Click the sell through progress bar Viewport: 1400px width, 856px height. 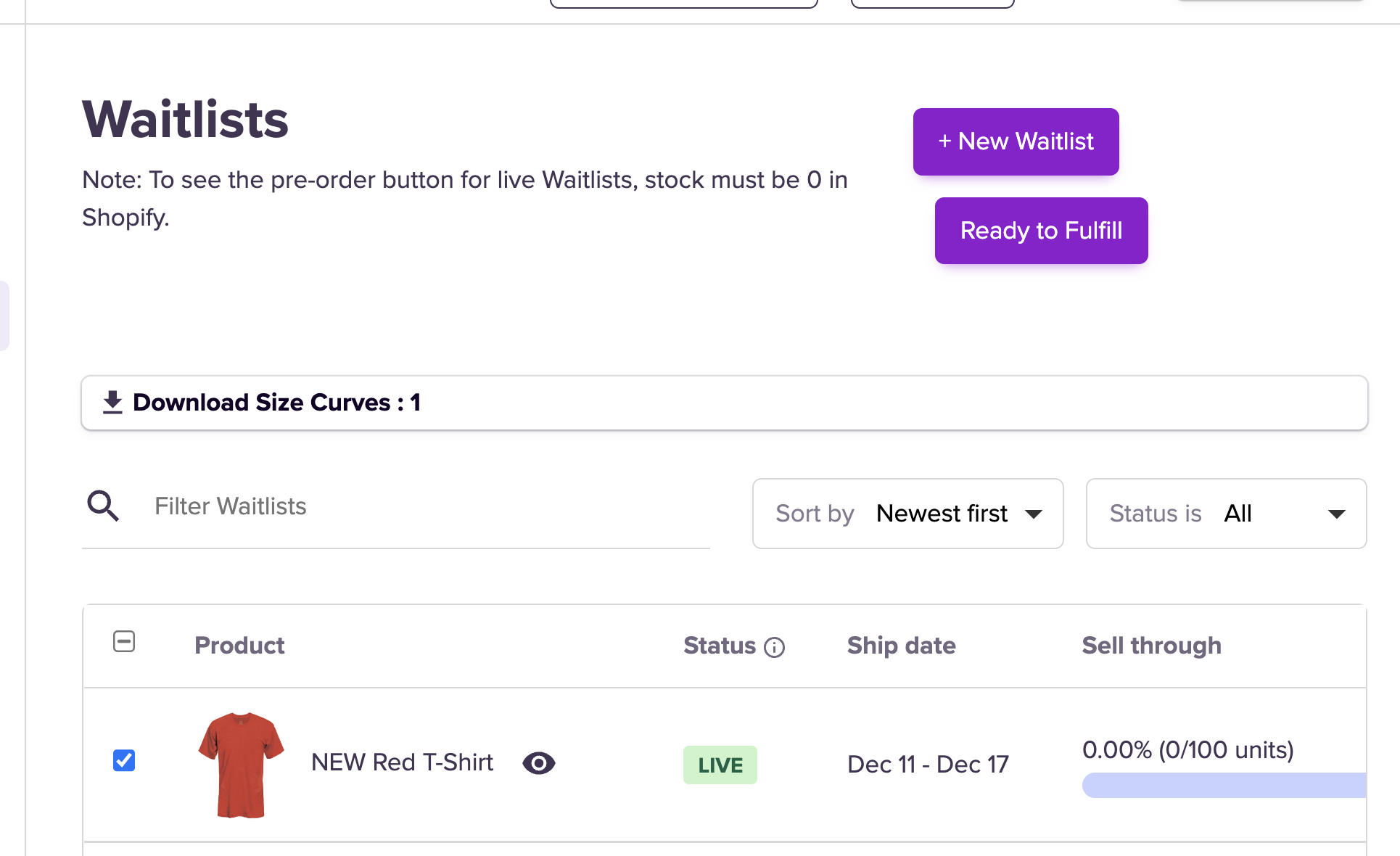coord(1224,785)
